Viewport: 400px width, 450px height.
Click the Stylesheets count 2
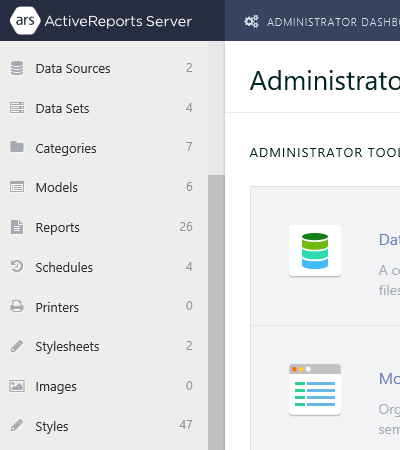(189, 346)
